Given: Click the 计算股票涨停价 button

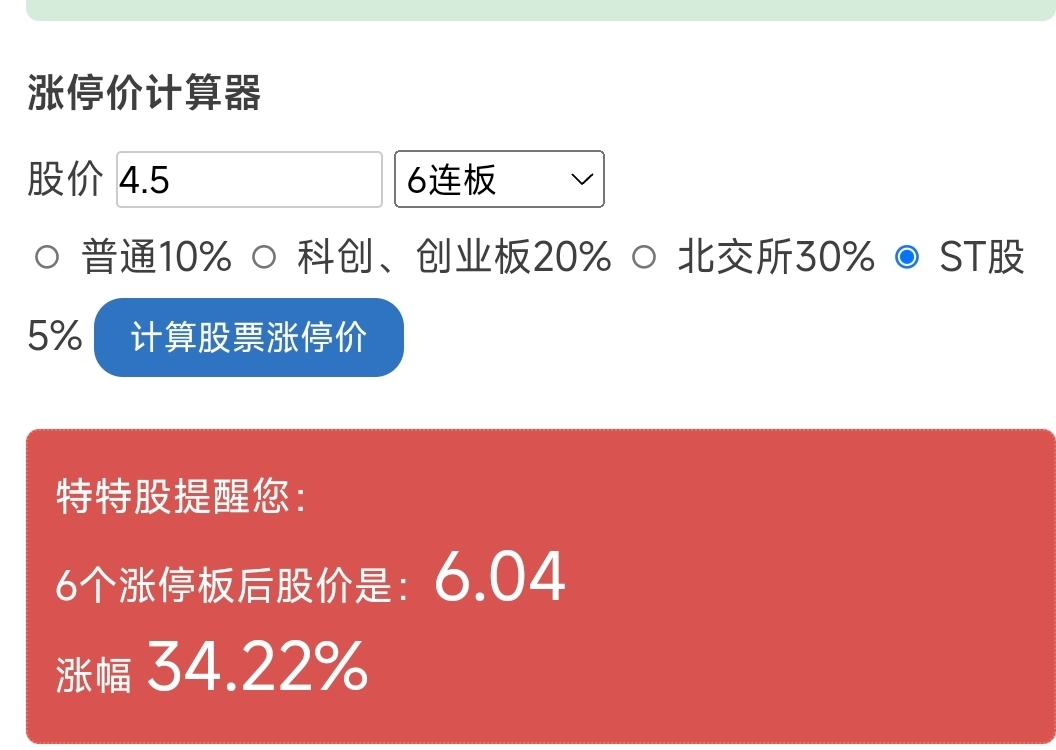Looking at the screenshot, I should click(x=249, y=337).
